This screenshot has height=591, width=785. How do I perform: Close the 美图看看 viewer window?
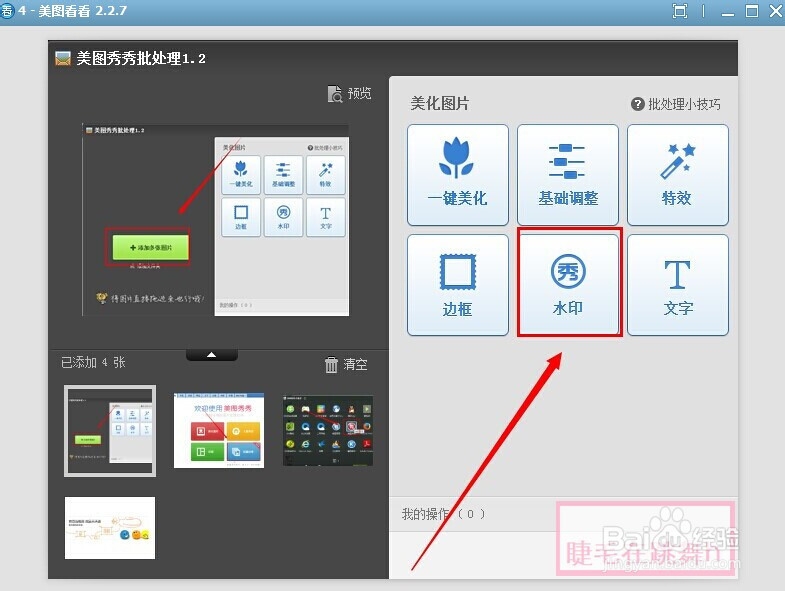tap(775, 11)
